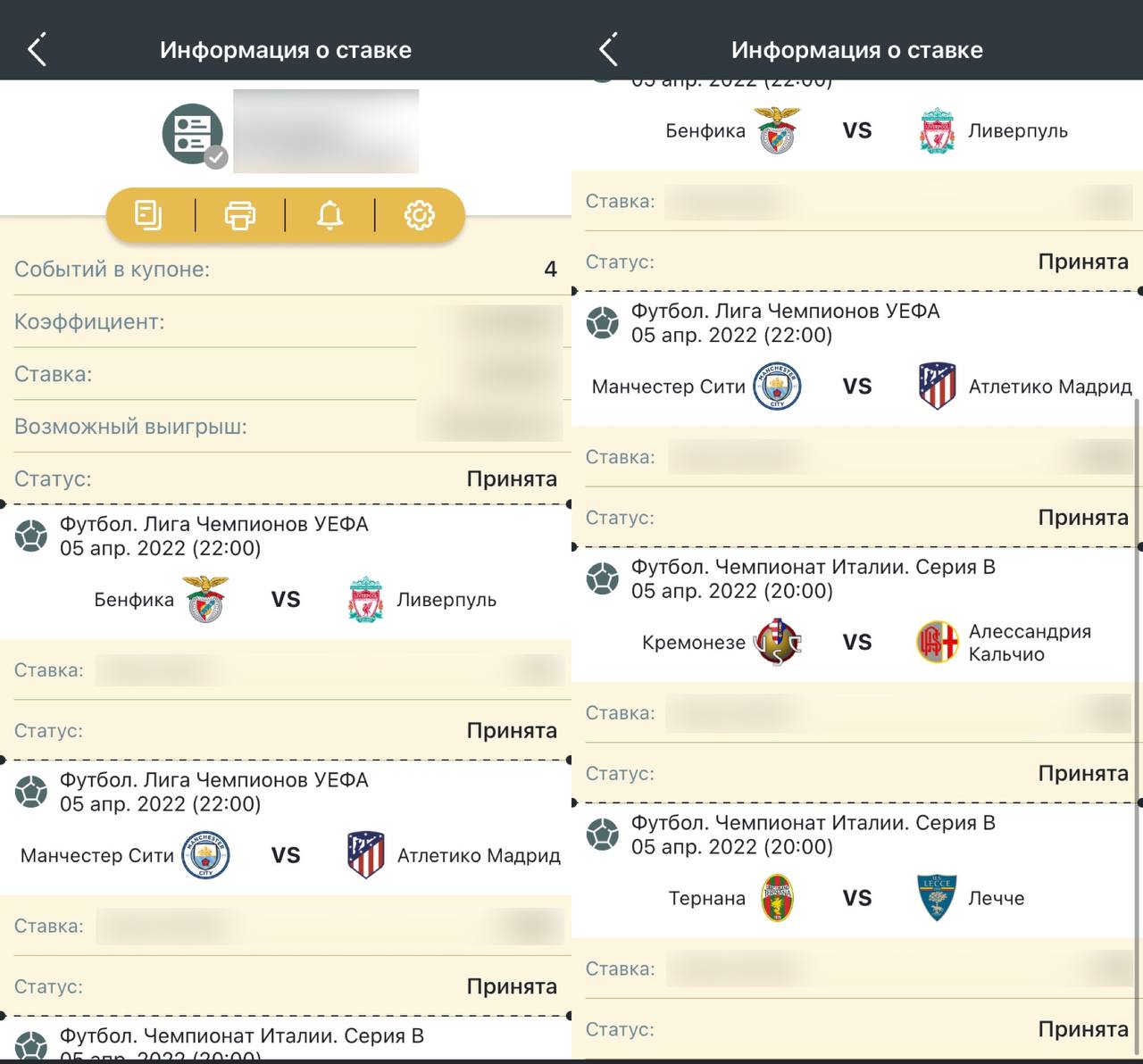
Task: Go back using left screen's back arrow
Action: pos(37,50)
